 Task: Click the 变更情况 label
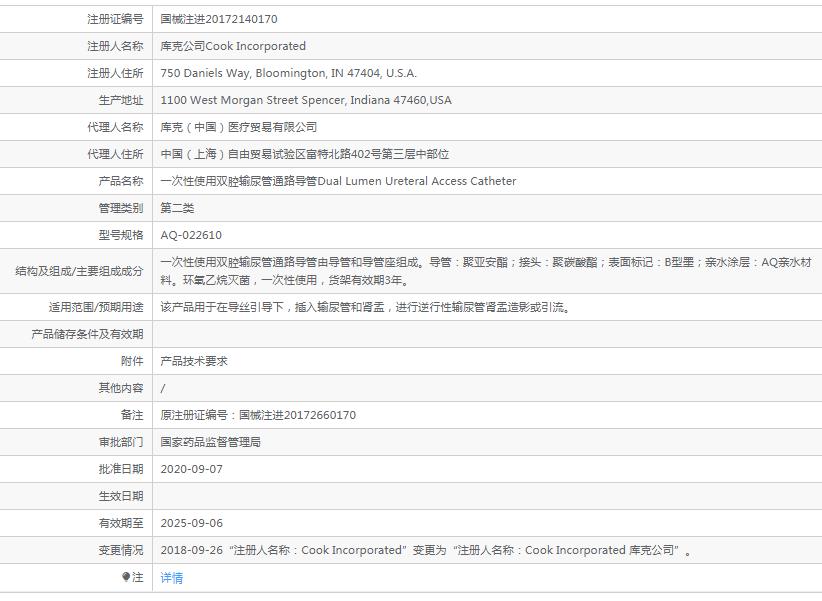pos(121,550)
